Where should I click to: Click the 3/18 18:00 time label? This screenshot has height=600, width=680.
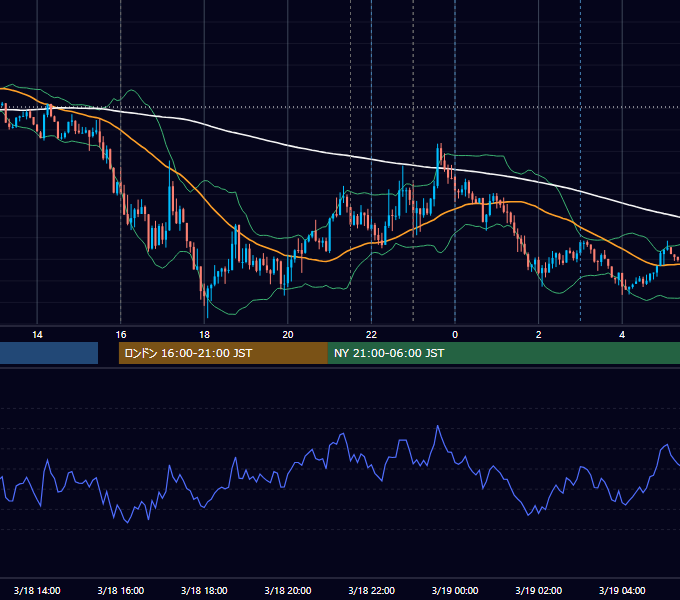(204, 590)
